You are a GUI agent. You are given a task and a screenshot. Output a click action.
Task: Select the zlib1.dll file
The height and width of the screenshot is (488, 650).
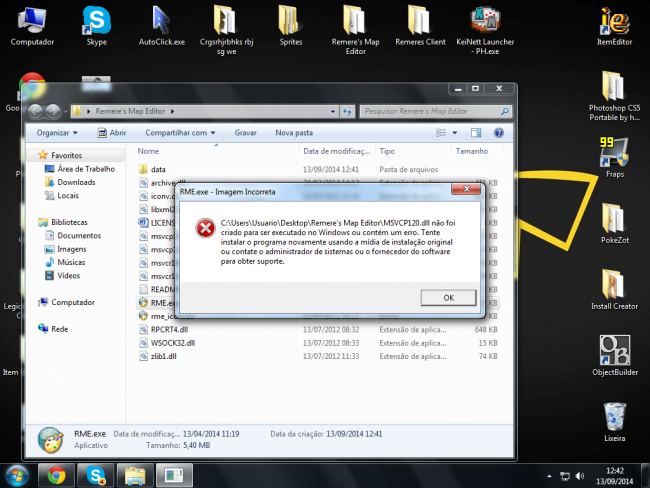[x=318, y=356]
